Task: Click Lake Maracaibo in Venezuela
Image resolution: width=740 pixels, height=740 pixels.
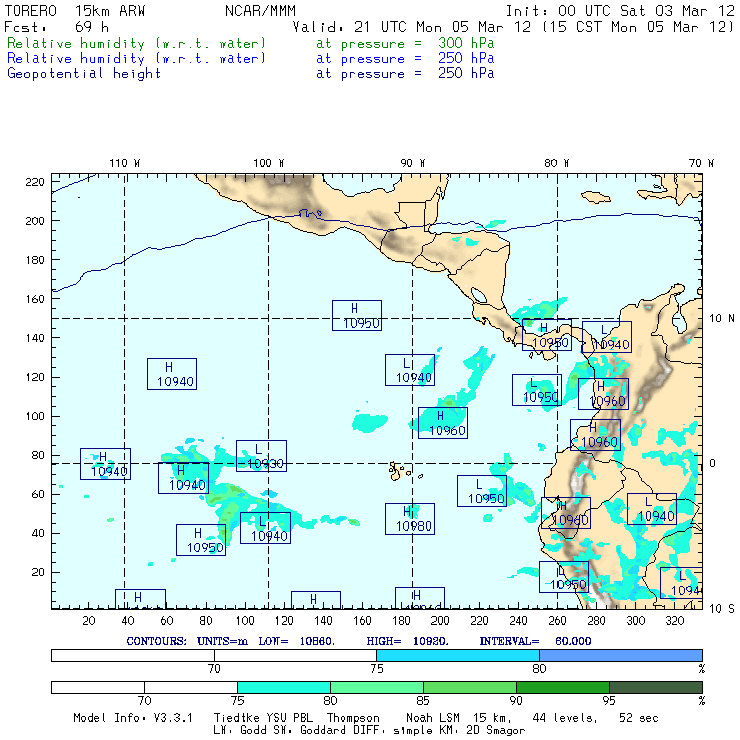Action: pyautogui.click(x=680, y=322)
